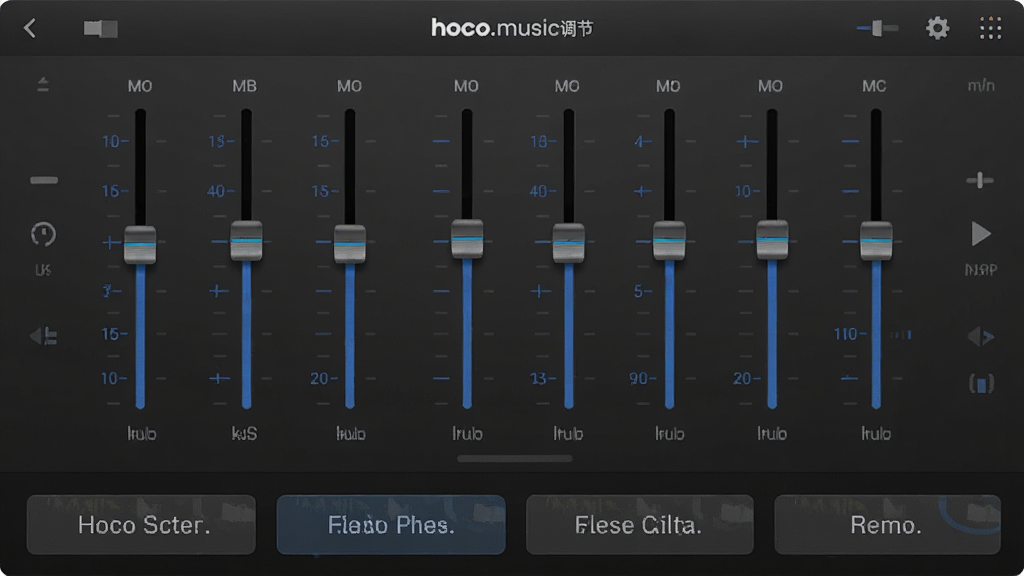The image size is (1024, 576).
Task: Select the Hoco Scter. preset button
Action: click(x=141, y=525)
